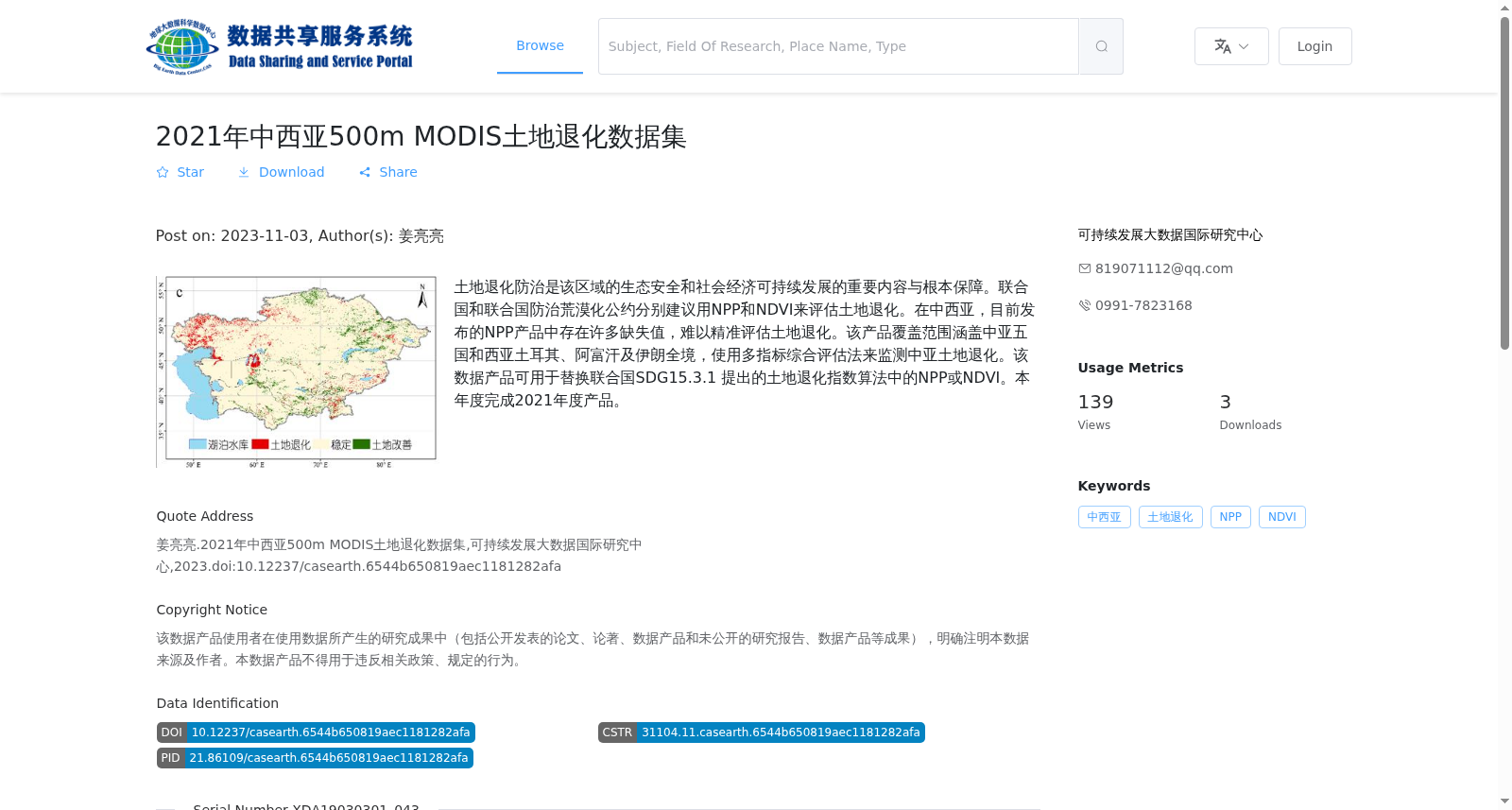The image size is (1512, 810).
Task: Open the land degradation map thumbnail
Action: [x=296, y=371]
